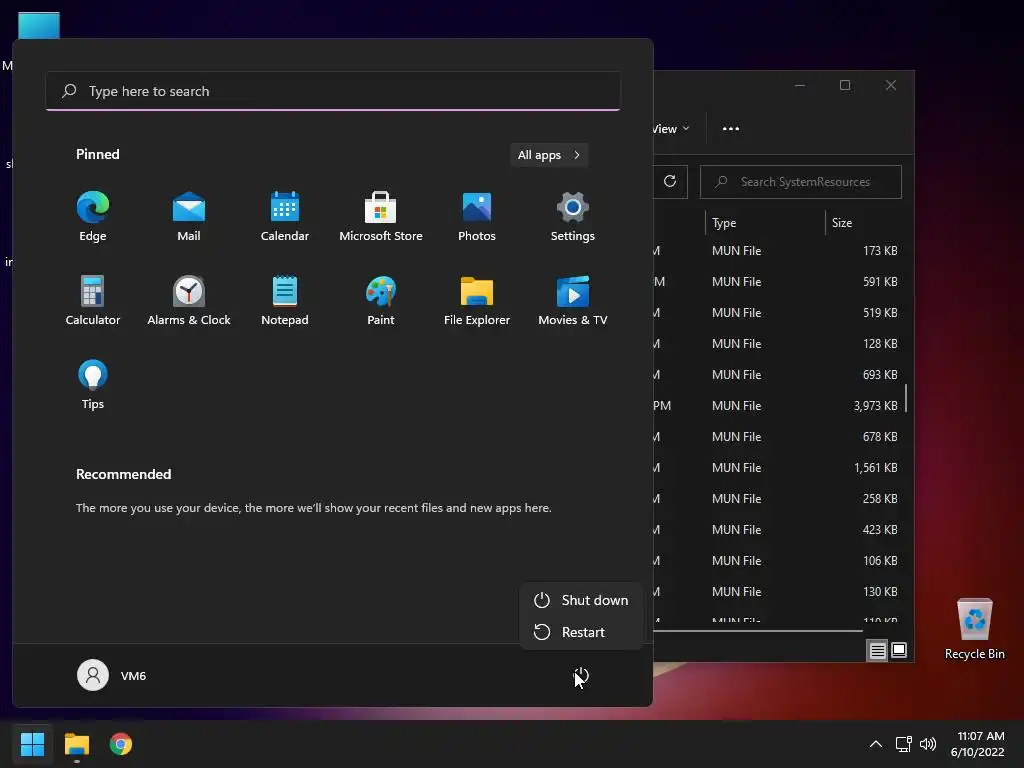The height and width of the screenshot is (768, 1024).
Task: Select the file row sized 258 KB
Action: click(x=778, y=499)
